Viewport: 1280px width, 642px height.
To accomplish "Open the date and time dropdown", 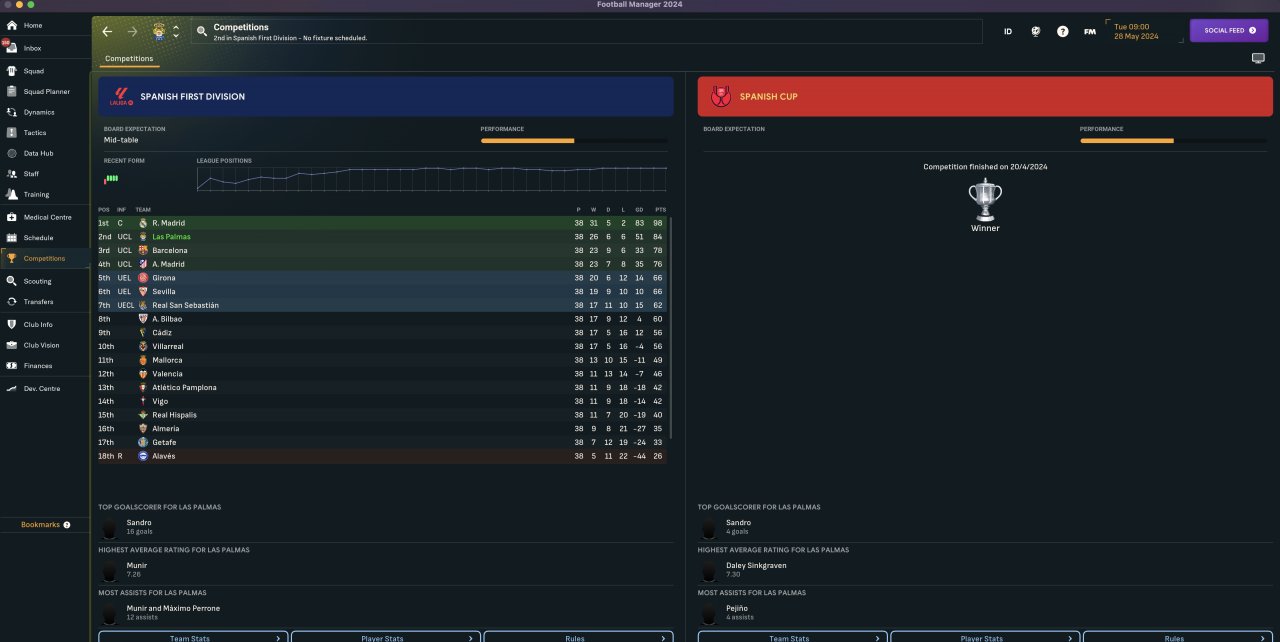I will [x=1136, y=31].
